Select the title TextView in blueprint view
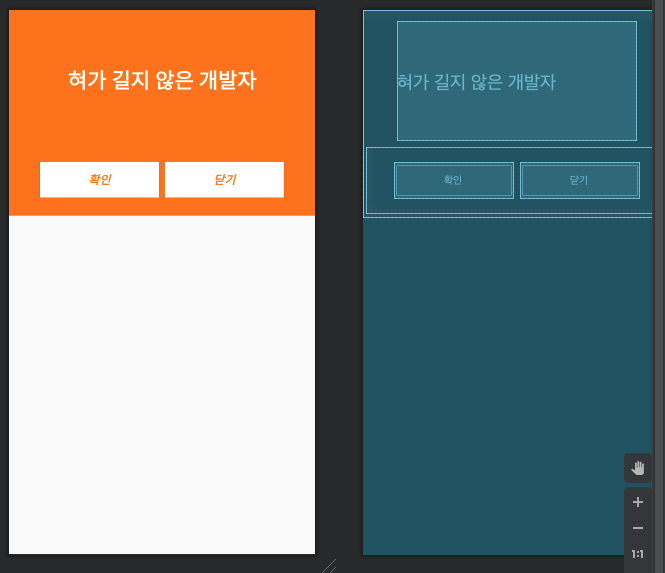 point(517,81)
